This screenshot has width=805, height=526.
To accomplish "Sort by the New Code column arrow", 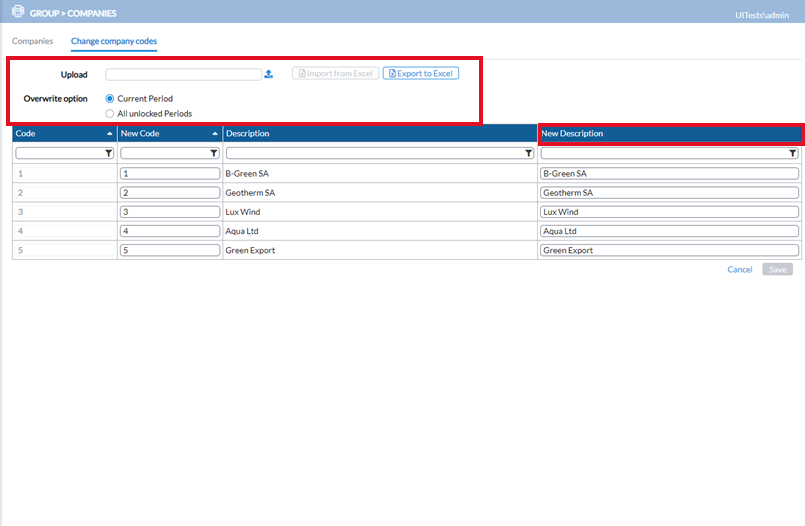I will (215, 133).
